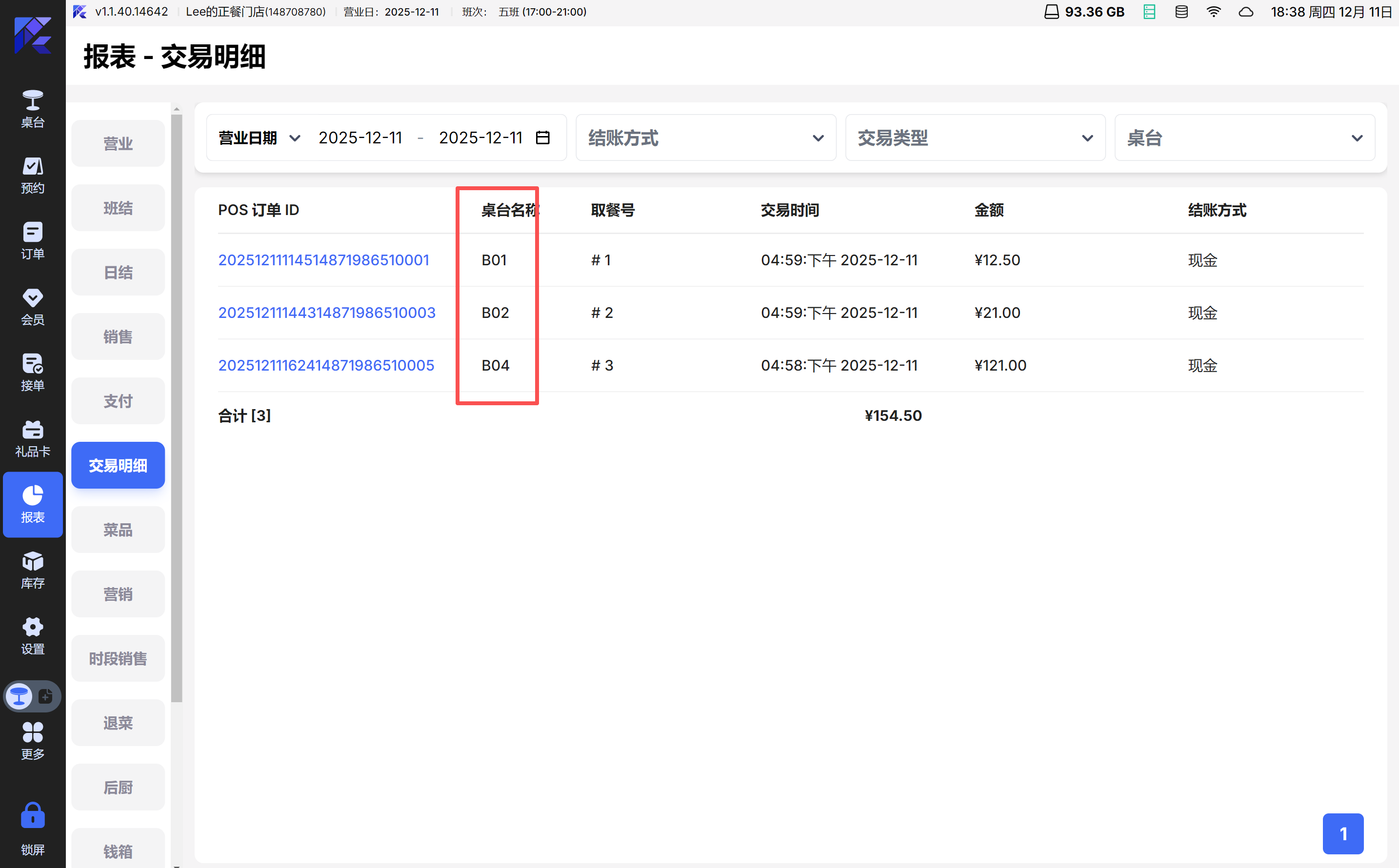Click the report list vertical scrollbar
Viewport: 1399px width, 868px height.
click(x=176, y=408)
